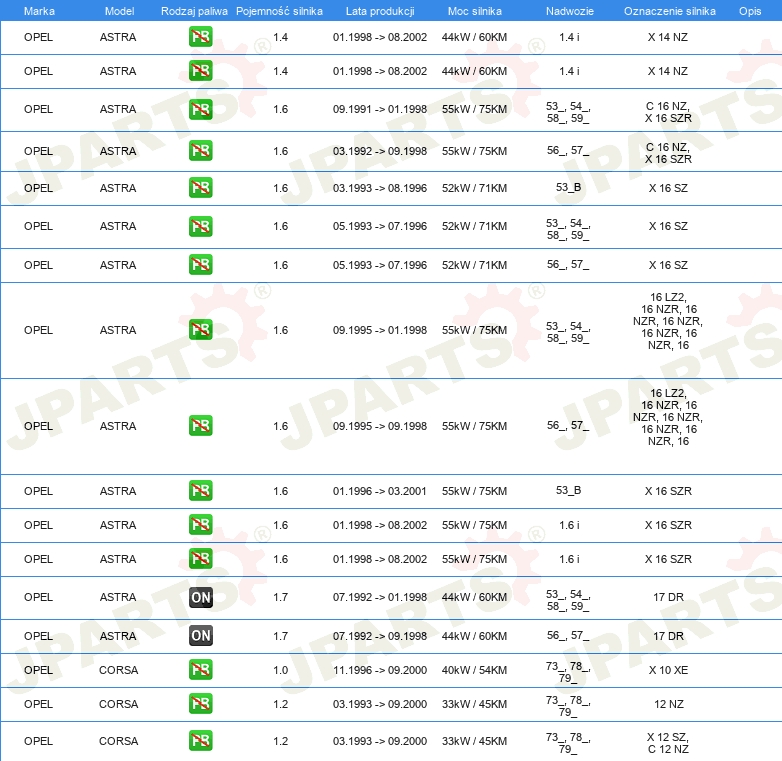The image size is (782, 761).
Task: Click the X 10 XE engine code
Action: tap(668, 670)
